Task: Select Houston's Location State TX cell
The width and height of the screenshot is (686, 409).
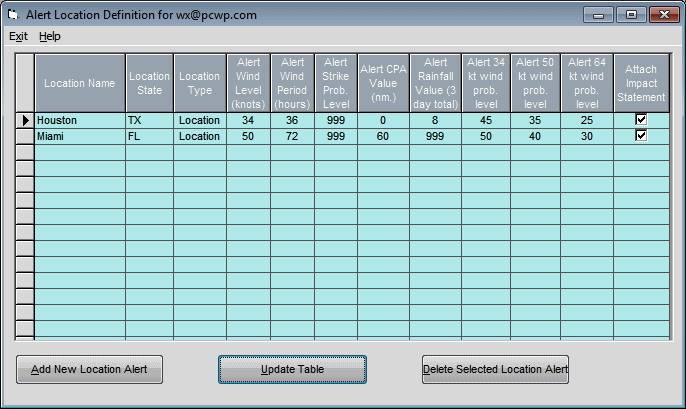Action: pos(149,120)
